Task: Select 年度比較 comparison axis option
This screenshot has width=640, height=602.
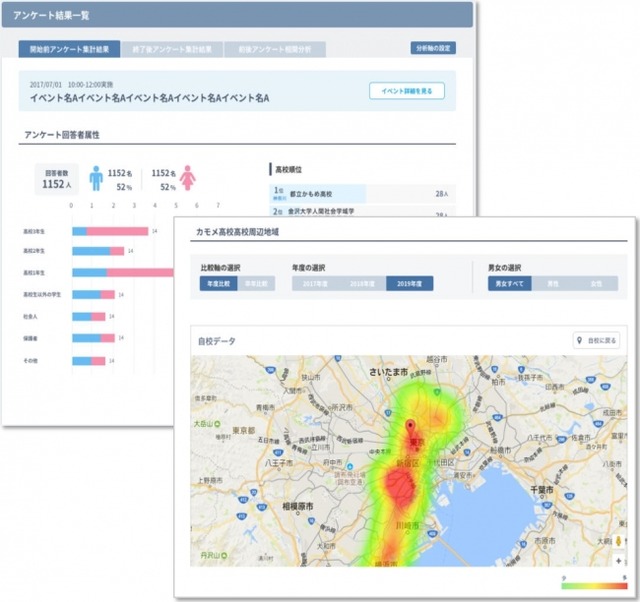Action: pos(218,284)
